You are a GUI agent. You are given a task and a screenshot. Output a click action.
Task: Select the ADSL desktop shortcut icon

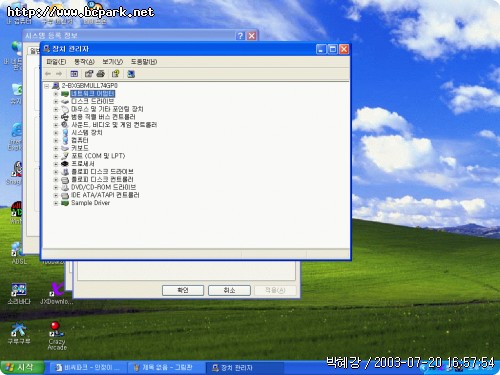tap(17, 249)
